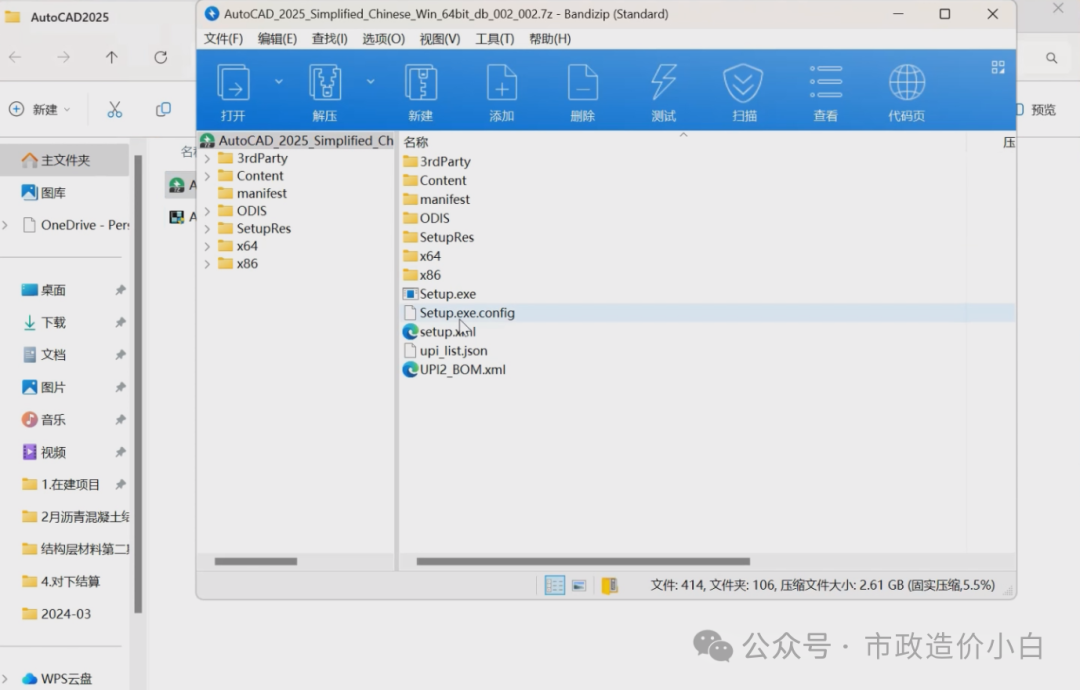1080x690 pixels.
Task: Select Content folder in file list
Action: tap(435, 180)
